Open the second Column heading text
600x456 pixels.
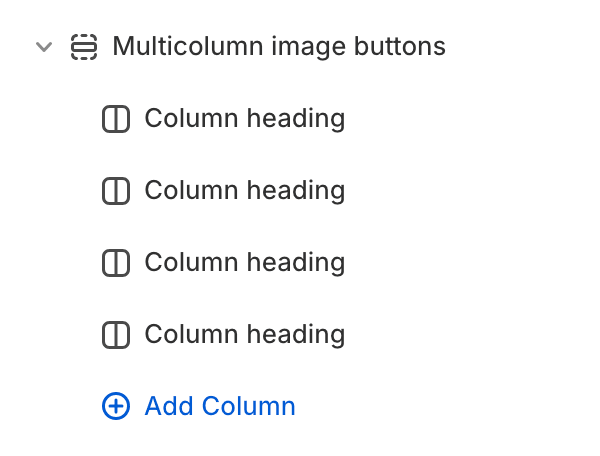[245, 191]
